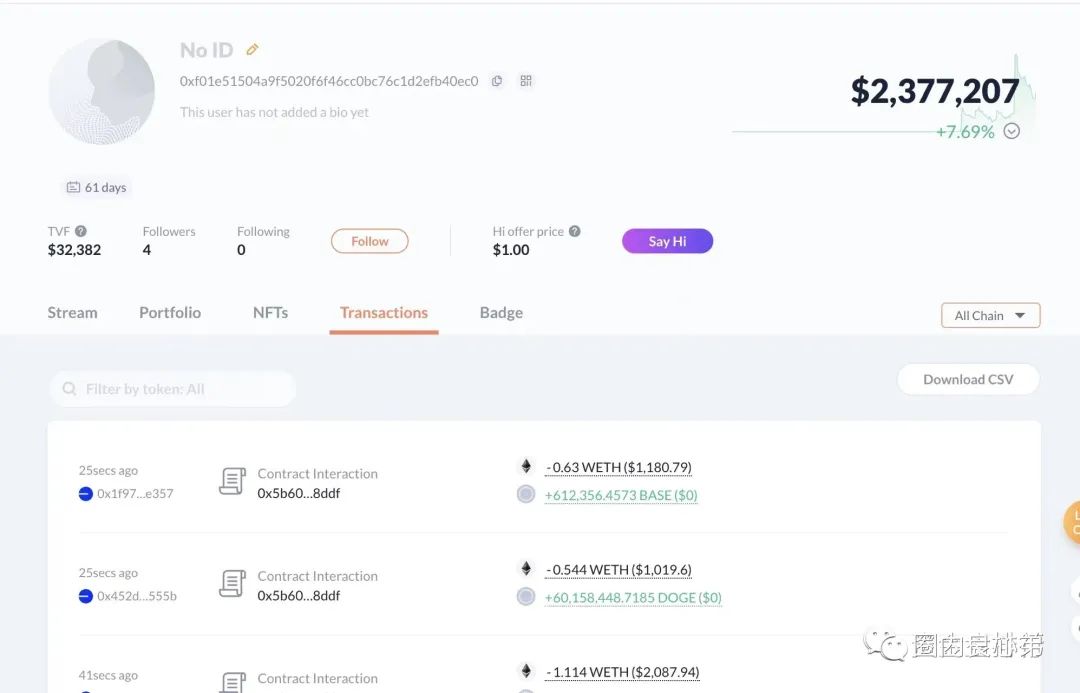Open the NFTs tab
The image size is (1080, 693).
(270, 313)
